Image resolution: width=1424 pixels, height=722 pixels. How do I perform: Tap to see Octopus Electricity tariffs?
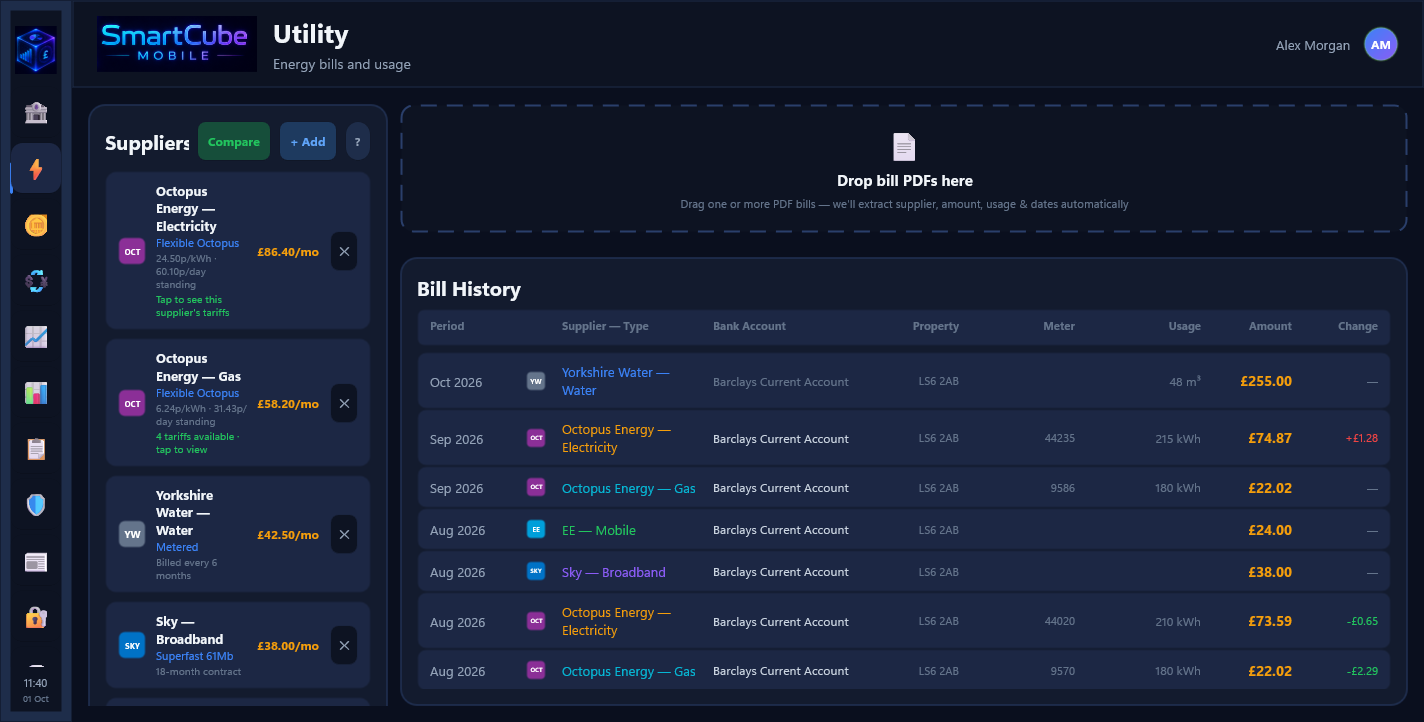193,306
